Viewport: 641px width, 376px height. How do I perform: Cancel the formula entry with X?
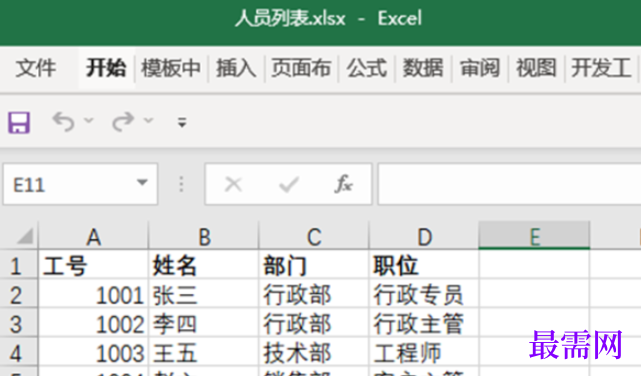(x=233, y=184)
